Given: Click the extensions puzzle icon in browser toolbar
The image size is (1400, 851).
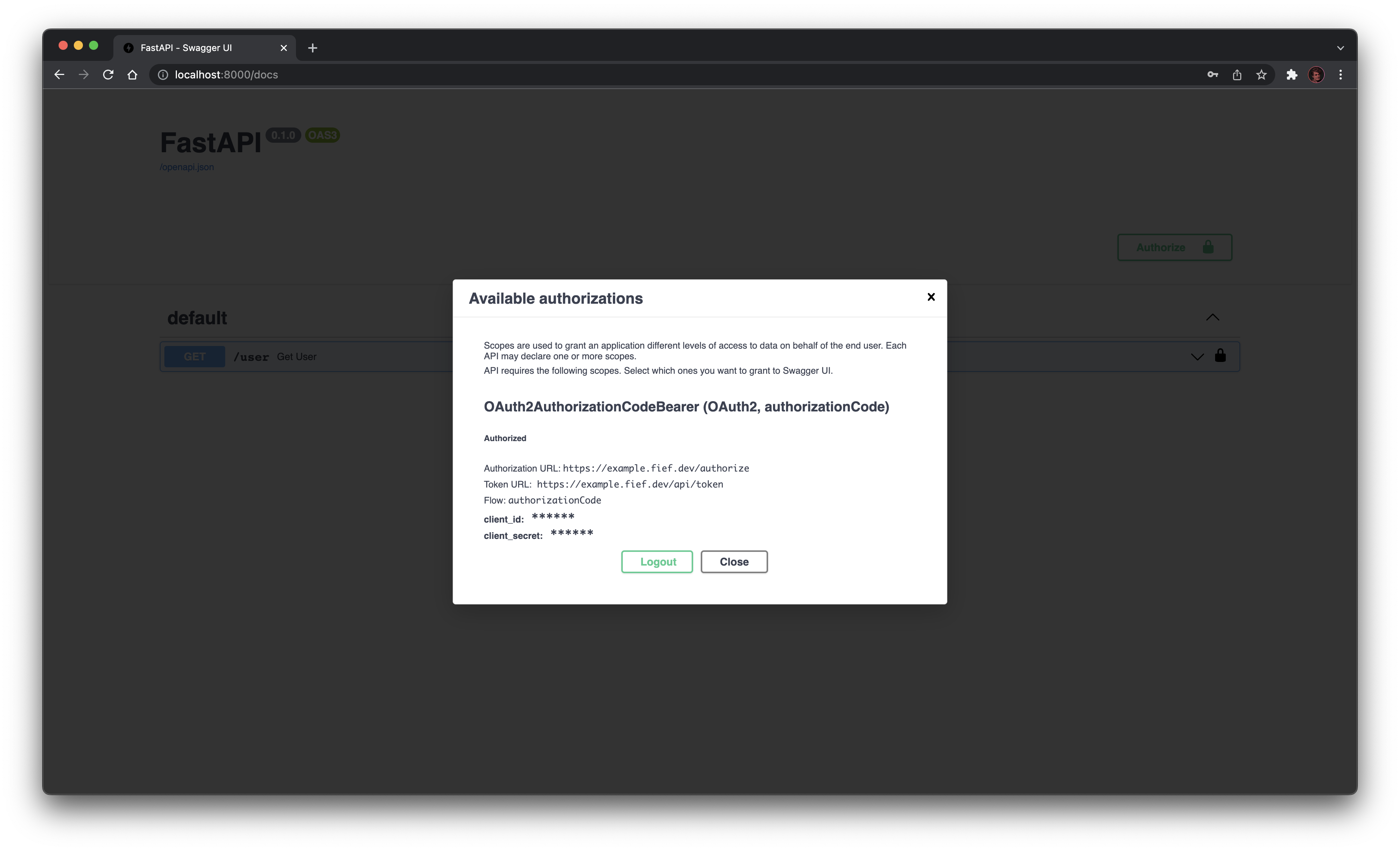Looking at the screenshot, I should coord(1292,75).
